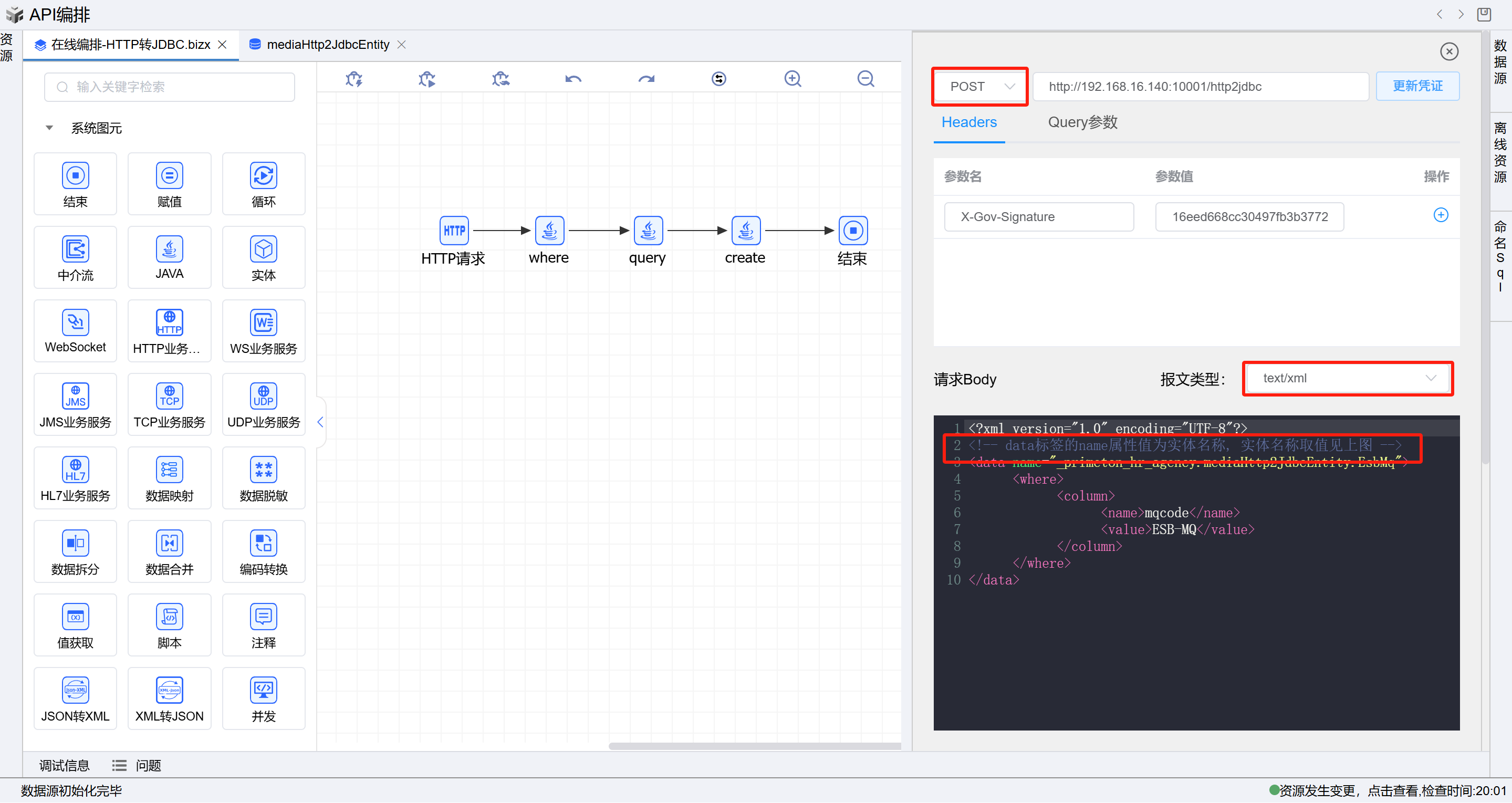
Task: Switch to the Query参数 tab
Action: click(1082, 122)
